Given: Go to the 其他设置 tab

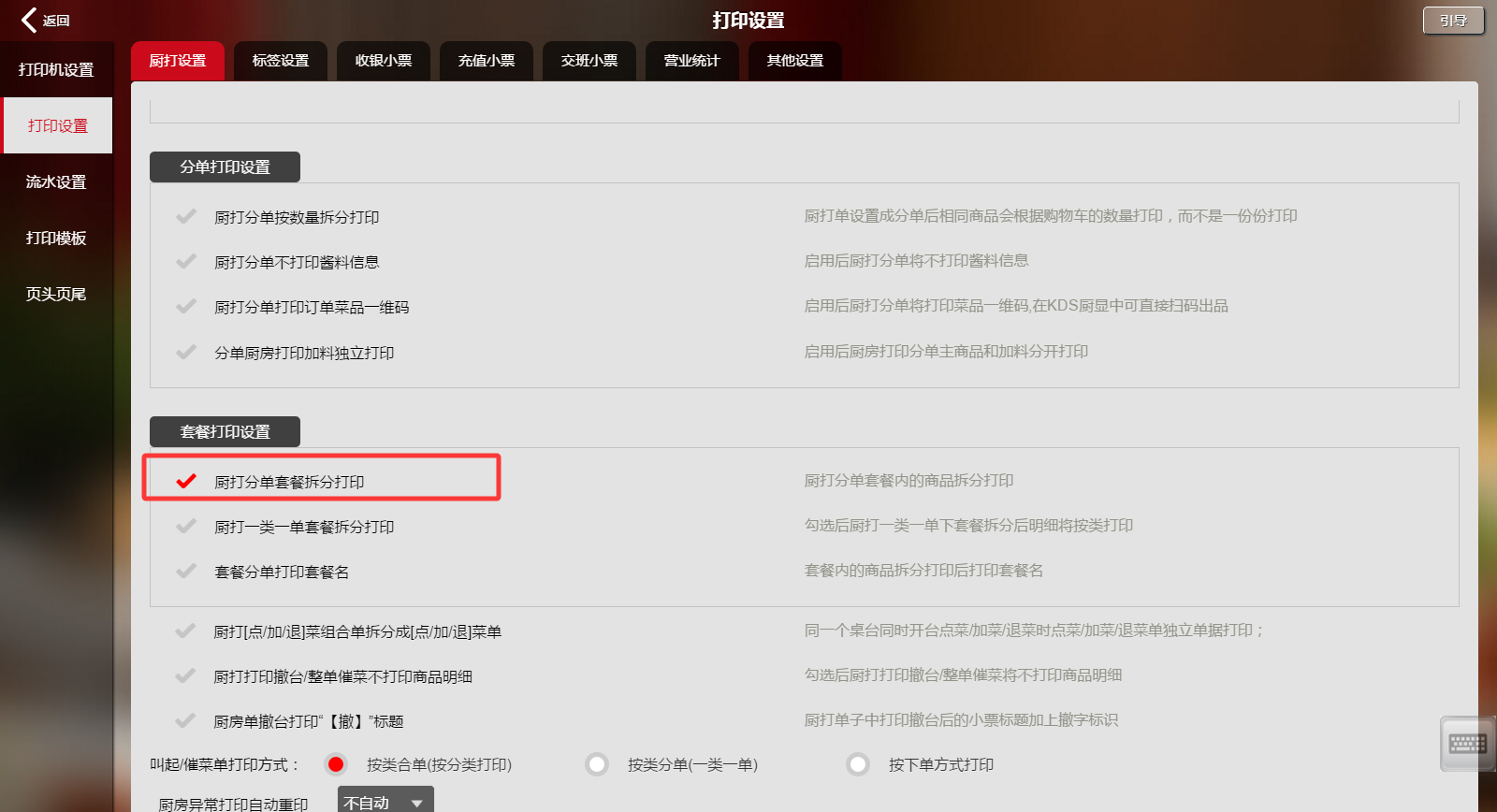Looking at the screenshot, I should click(795, 61).
